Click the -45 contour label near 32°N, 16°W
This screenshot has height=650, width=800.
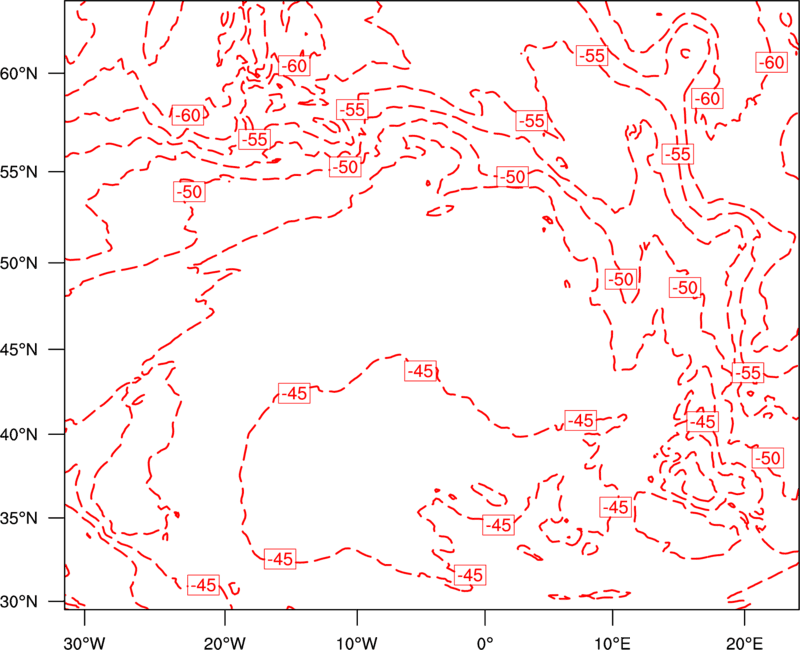click(280, 559)
